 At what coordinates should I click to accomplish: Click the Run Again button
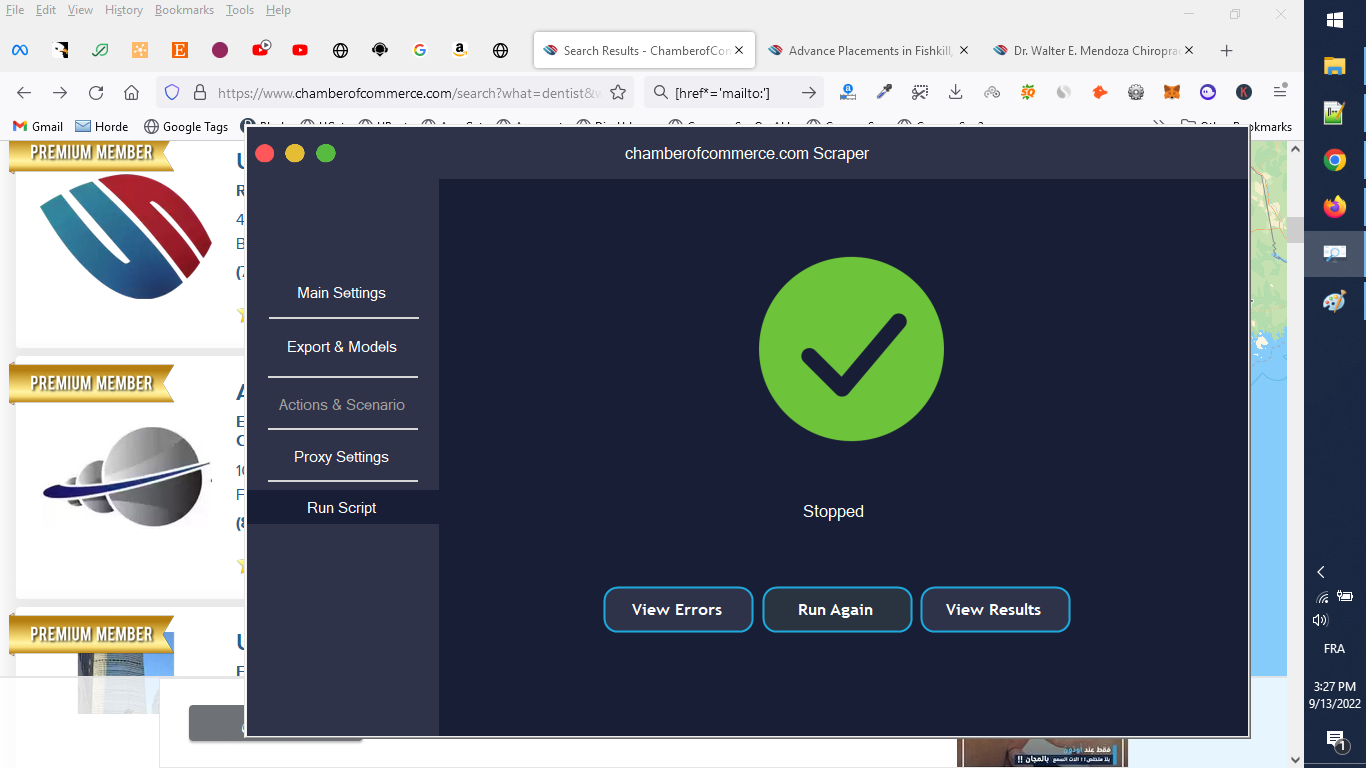click(x=836, y=610)
